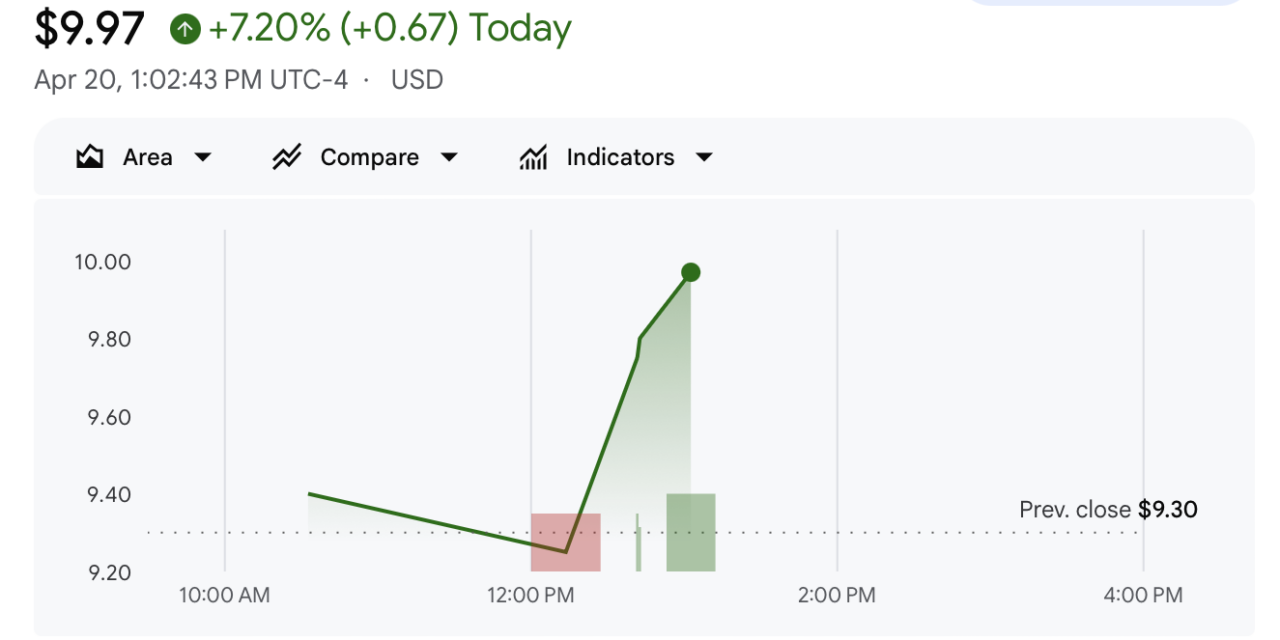This screenshot has height=640, width=1280.
Task: Select the Area chart menu label
Action: point(147,157)
